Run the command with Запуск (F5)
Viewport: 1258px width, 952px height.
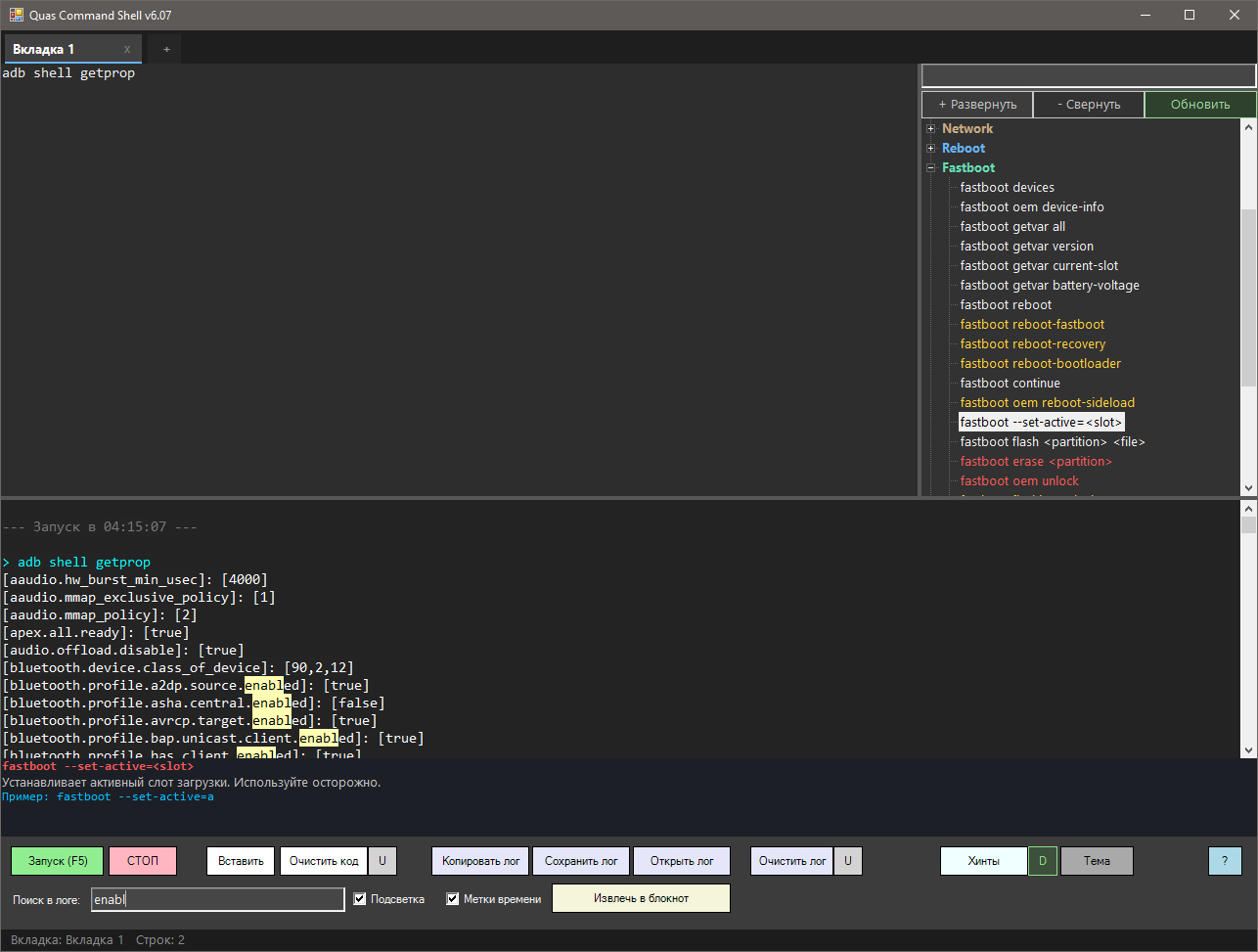58,861
